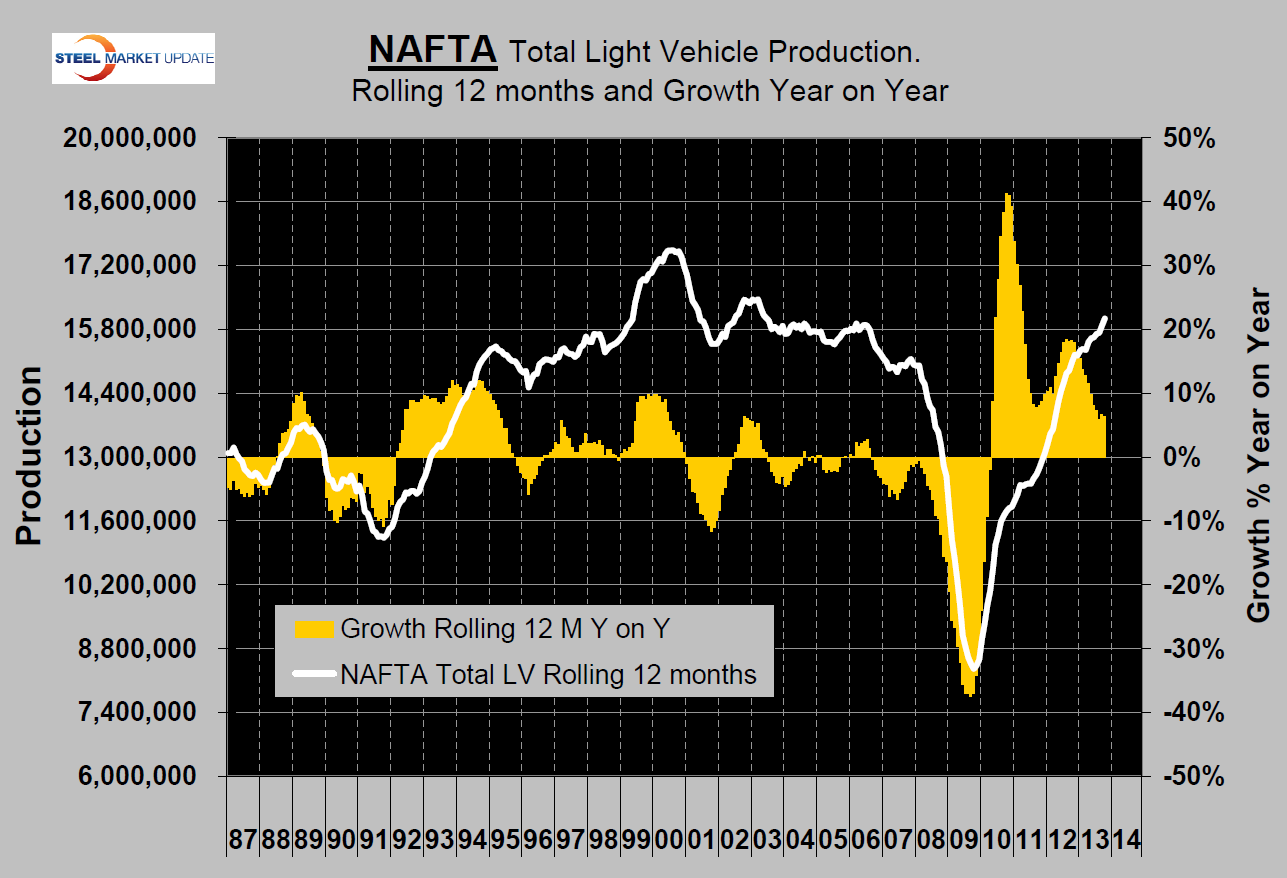Select year 87 on the time axis
1287x878 pixels.
(x=243, y=838)
